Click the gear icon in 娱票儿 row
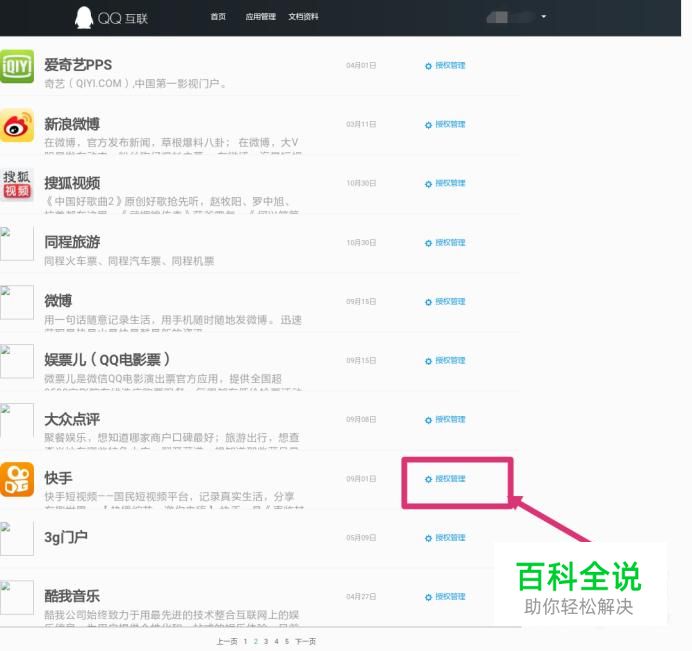Screen dimensions: 692x651 [x=428, y=361]
